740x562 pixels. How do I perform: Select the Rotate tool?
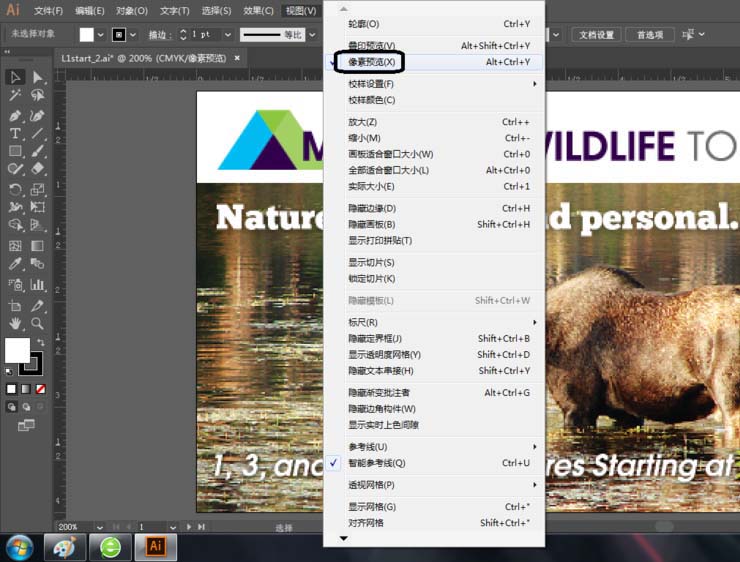coord(15,189)
